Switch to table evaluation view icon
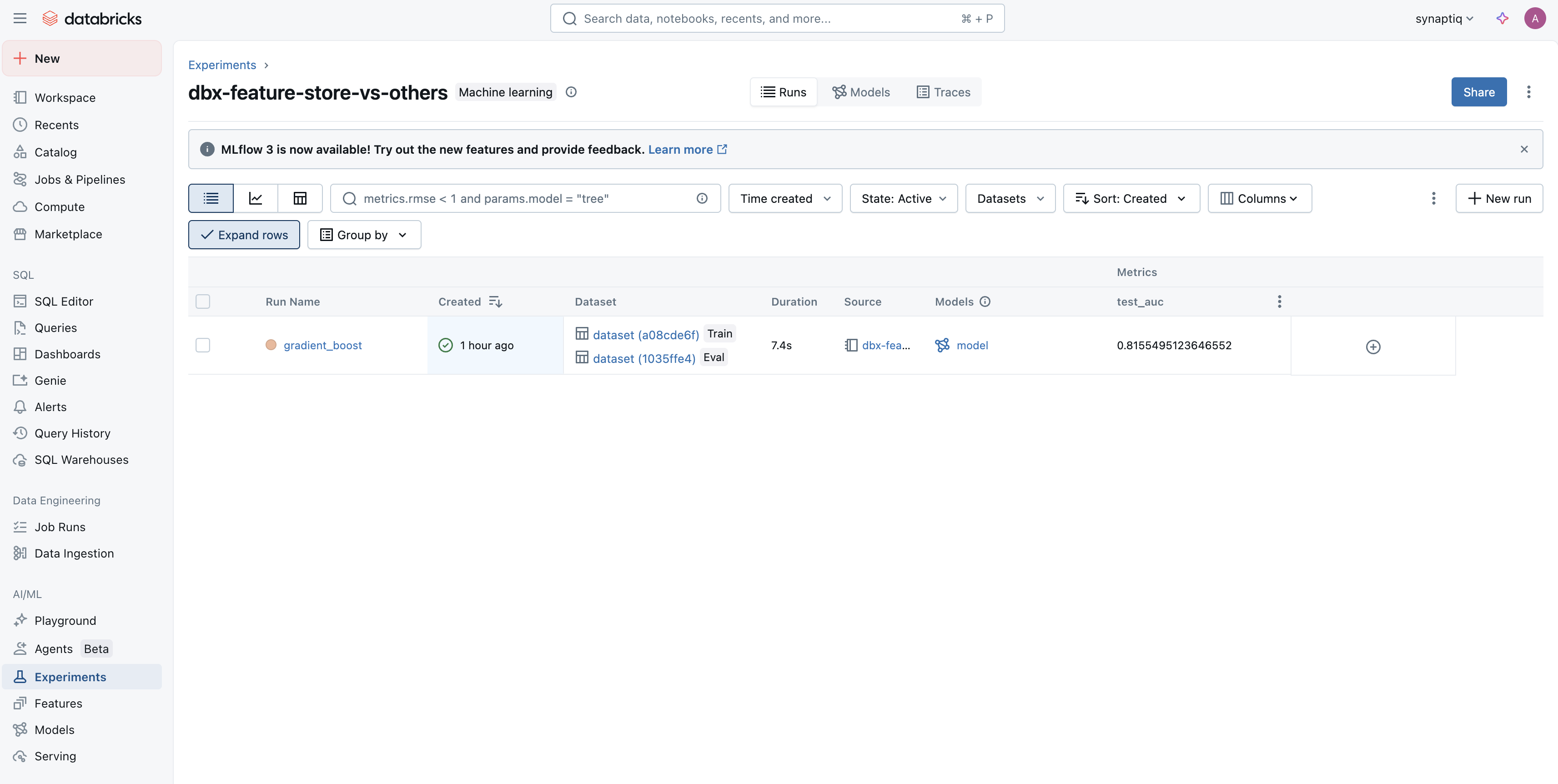 [x=300, y=198]
